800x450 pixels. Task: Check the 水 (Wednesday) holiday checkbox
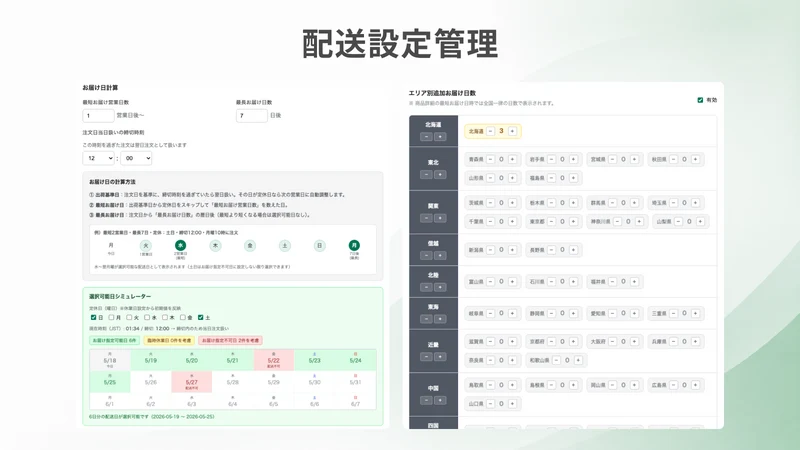[147, 317]
